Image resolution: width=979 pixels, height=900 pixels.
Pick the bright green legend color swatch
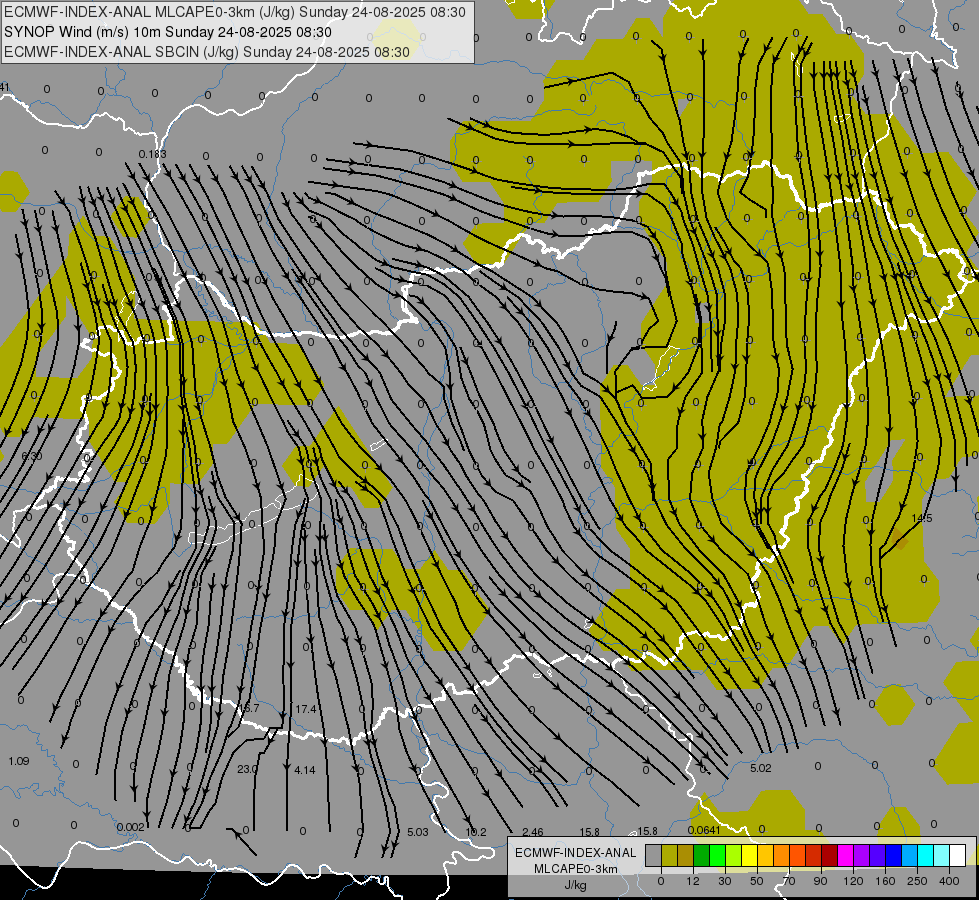(718, 855)
